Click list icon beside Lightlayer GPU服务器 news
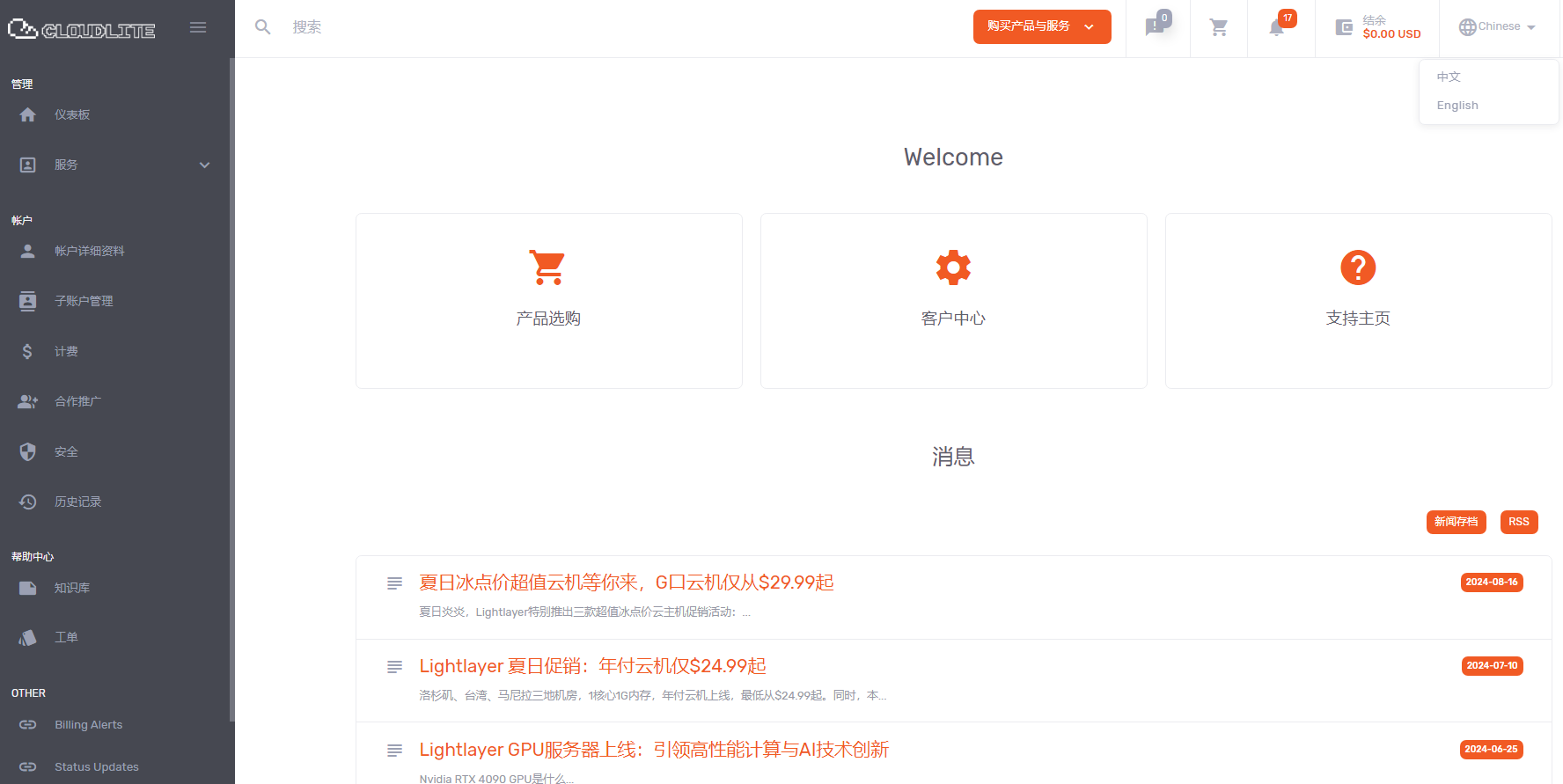1563x784 pixels. 395,751
